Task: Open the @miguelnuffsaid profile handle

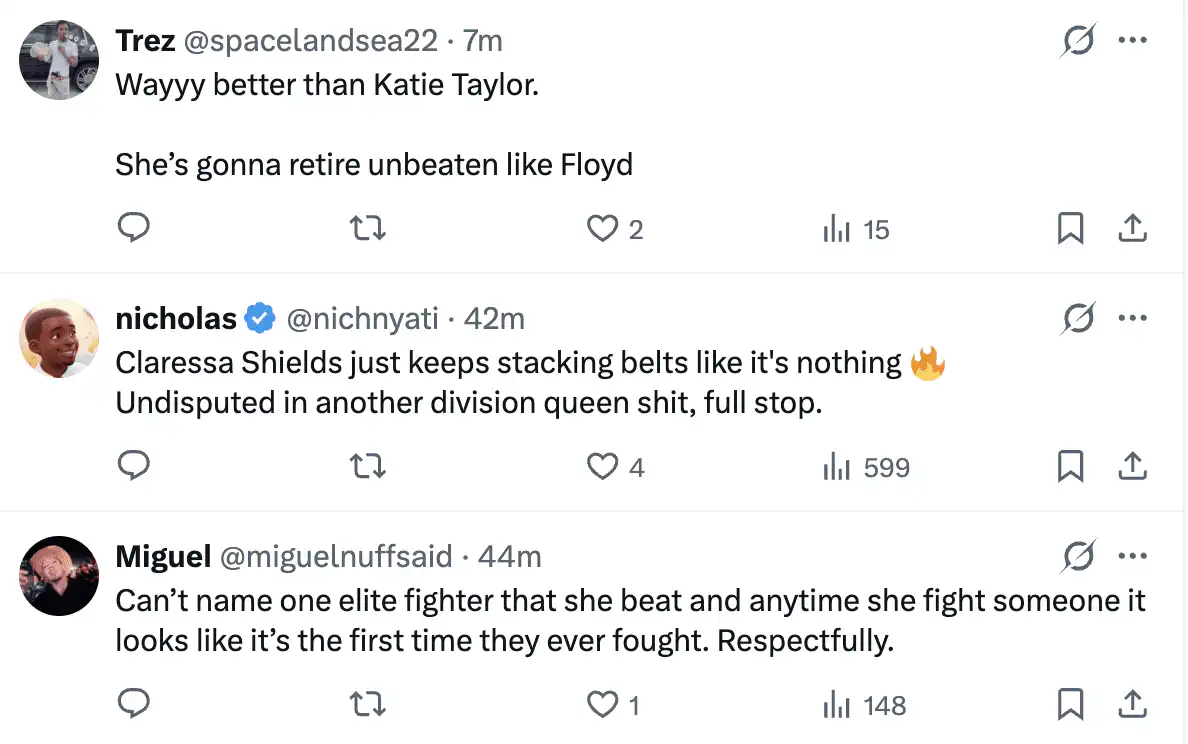Action: 336,556
